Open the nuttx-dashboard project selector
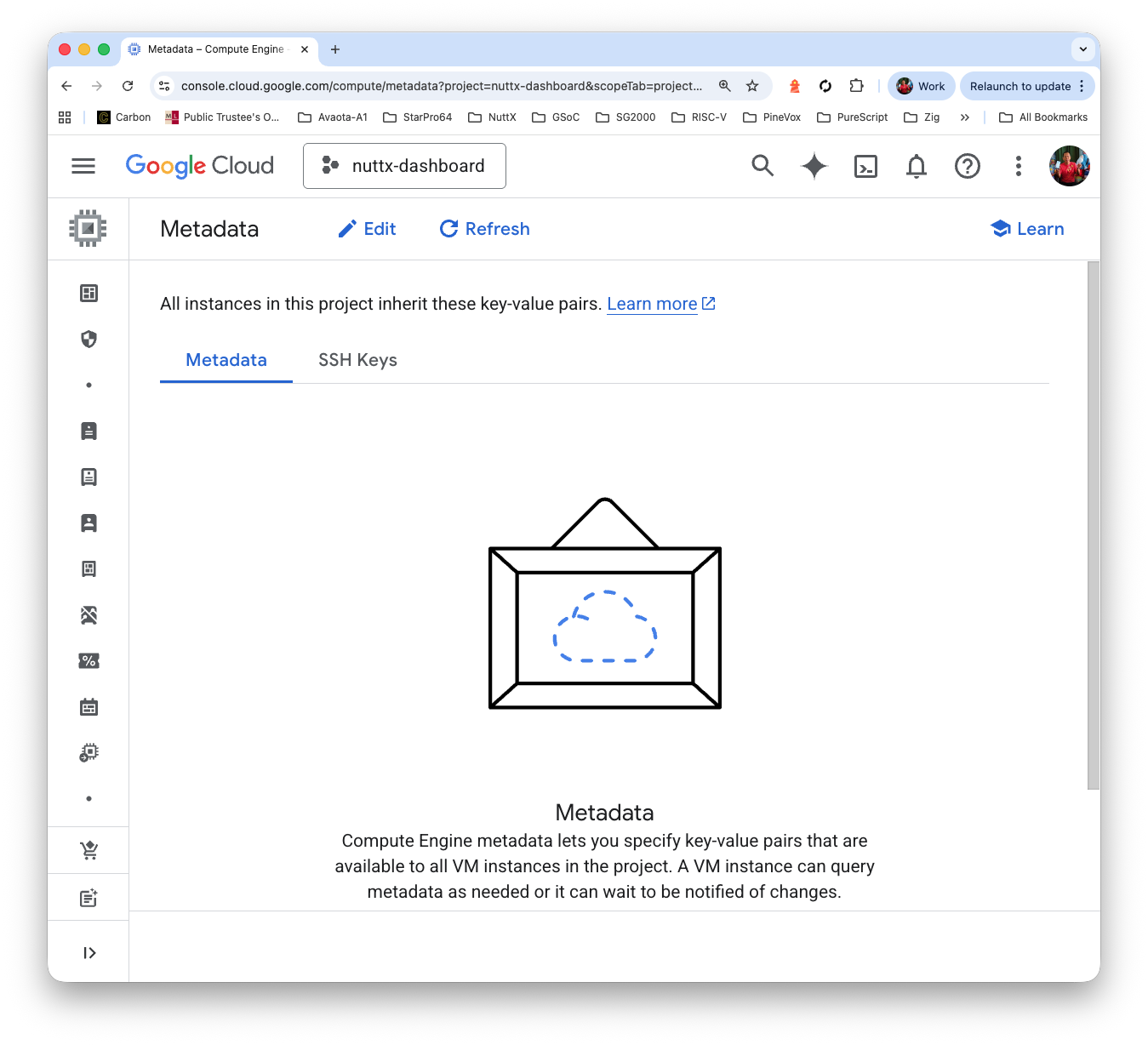This screenshot has height=1045, width=1148. point(404,166)
